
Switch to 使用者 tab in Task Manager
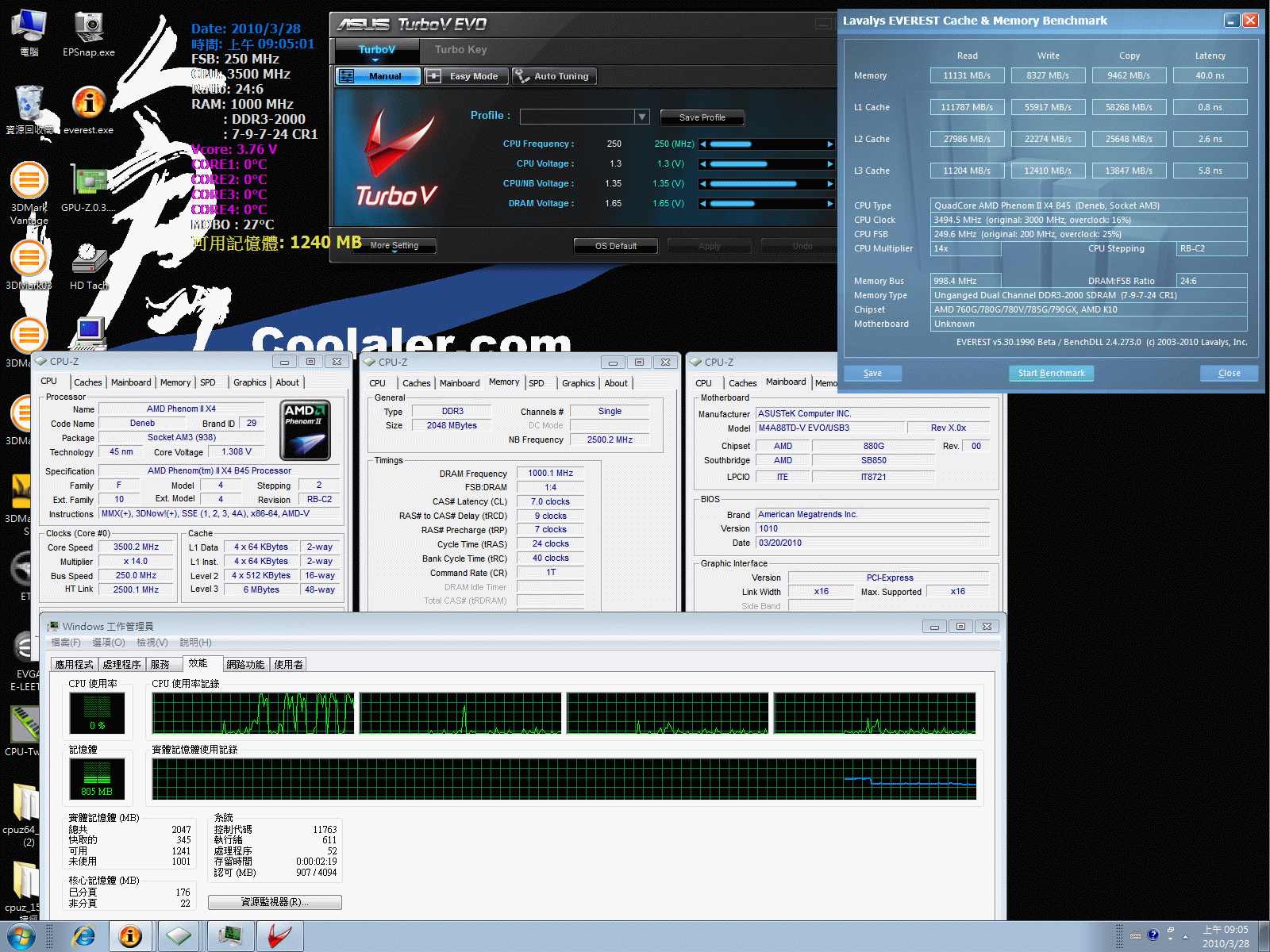coord(288,665)
